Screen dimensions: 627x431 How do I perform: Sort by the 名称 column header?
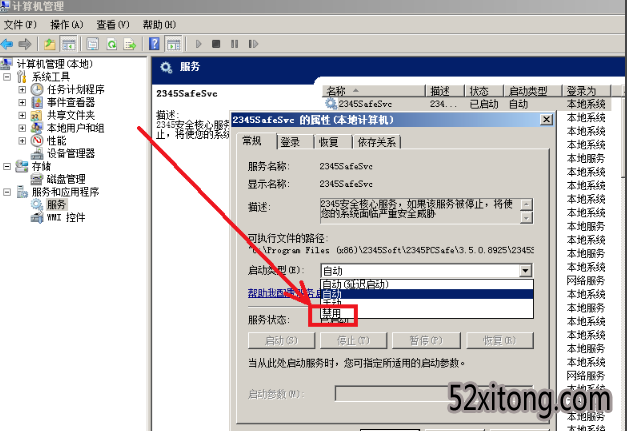tap(373, 91)
